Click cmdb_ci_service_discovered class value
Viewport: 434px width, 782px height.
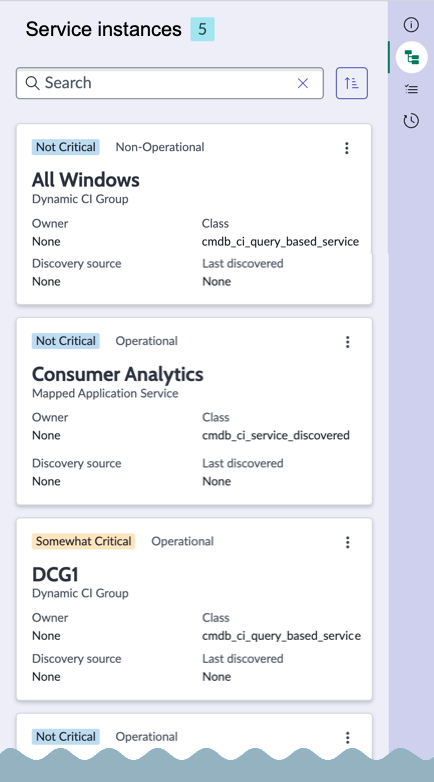pos(276,435)
